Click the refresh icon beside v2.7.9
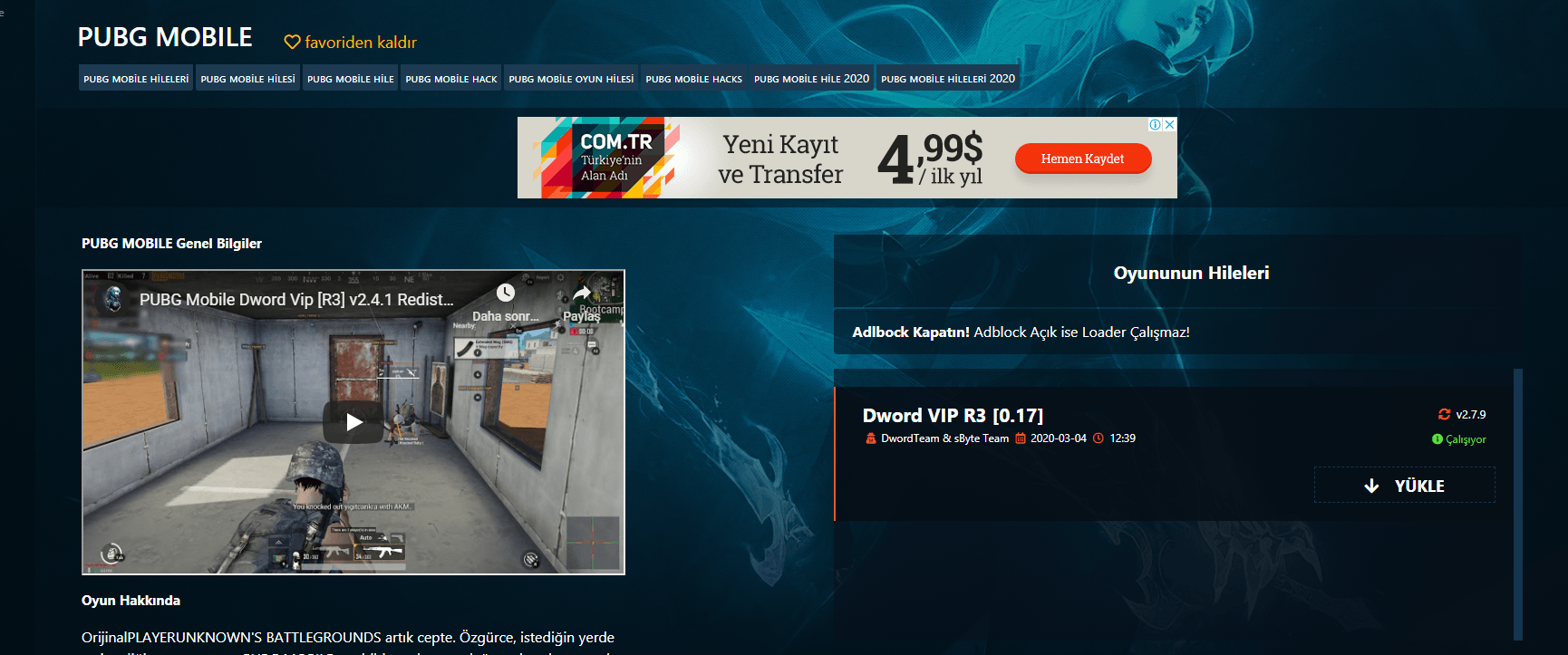The image size is (1568, 655). (x=1445, y=414)
